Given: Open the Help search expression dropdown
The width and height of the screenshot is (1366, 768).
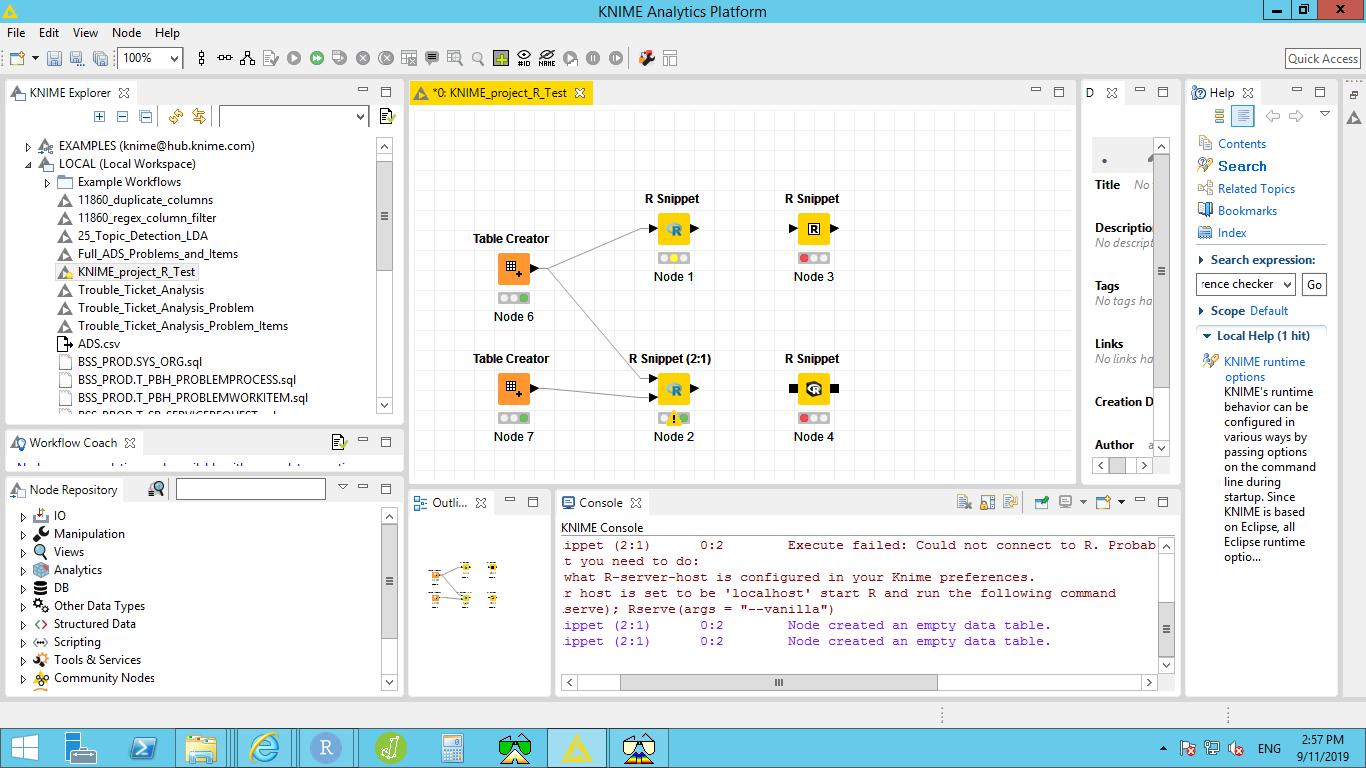Looking at the screenshot, I should click(1287, 284).
